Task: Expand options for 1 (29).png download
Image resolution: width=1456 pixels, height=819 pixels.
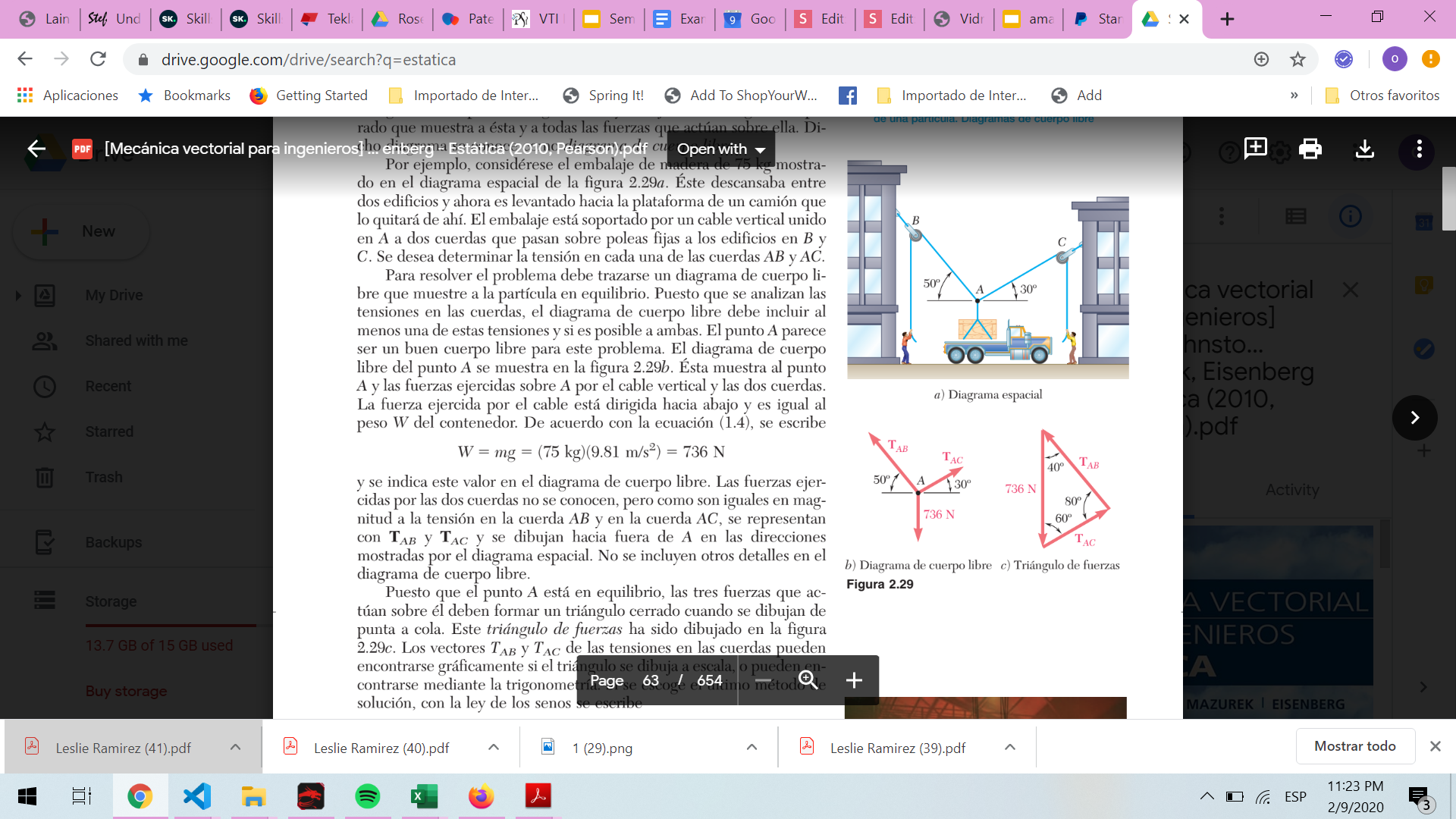Action: tap(752, 748)
